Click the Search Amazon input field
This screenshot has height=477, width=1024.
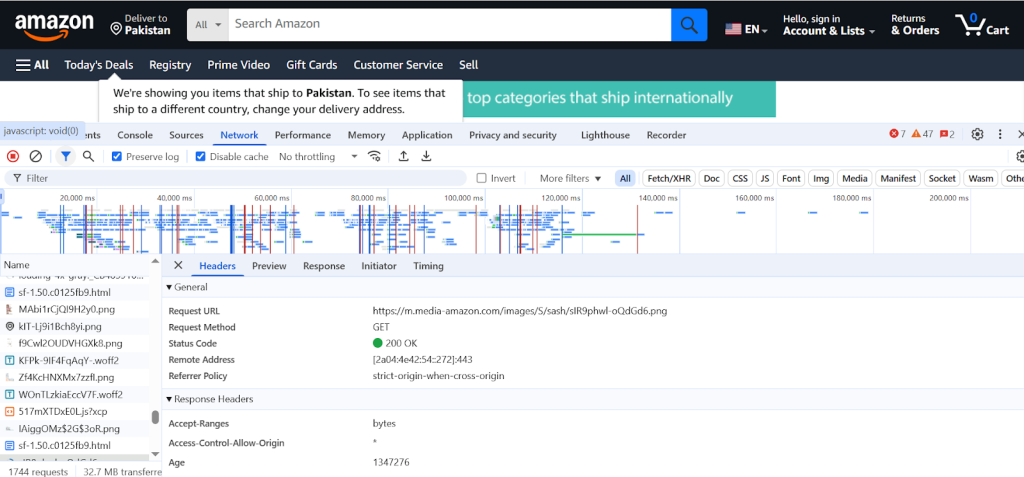coord(449,24)
